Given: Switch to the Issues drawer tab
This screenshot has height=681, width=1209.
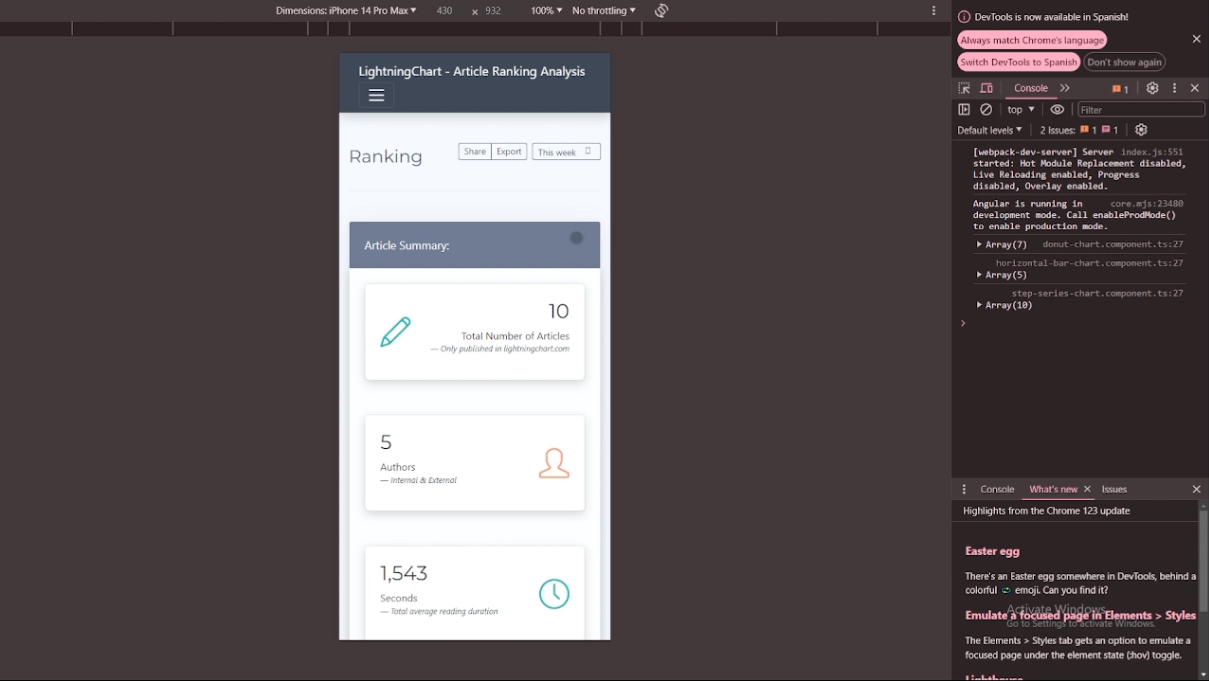Looking at the screenshot, I should pyautogui.click(x=1114, y=489).
